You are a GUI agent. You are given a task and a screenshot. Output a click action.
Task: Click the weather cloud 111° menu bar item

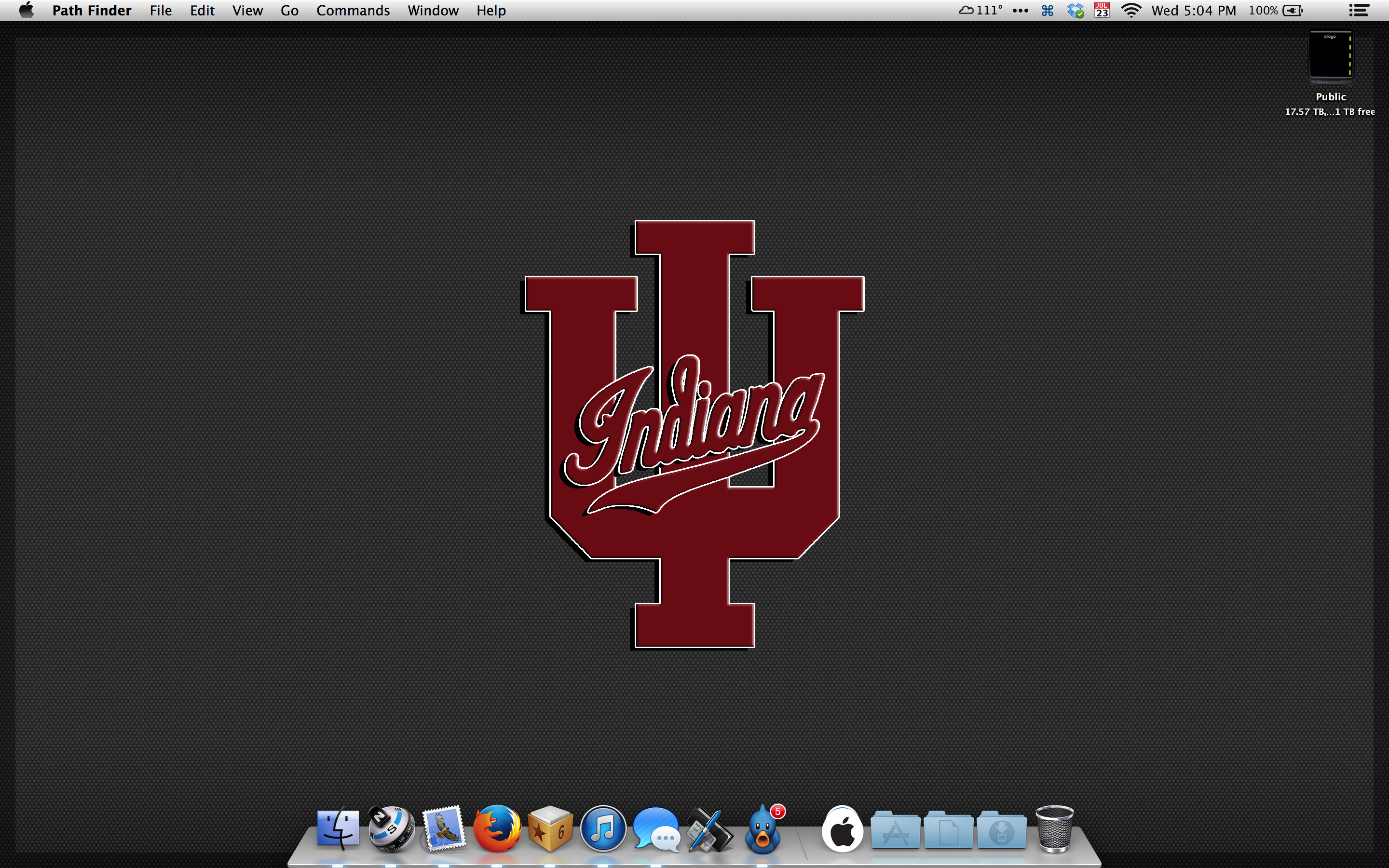pyautogui.click(x=980, y=10)
